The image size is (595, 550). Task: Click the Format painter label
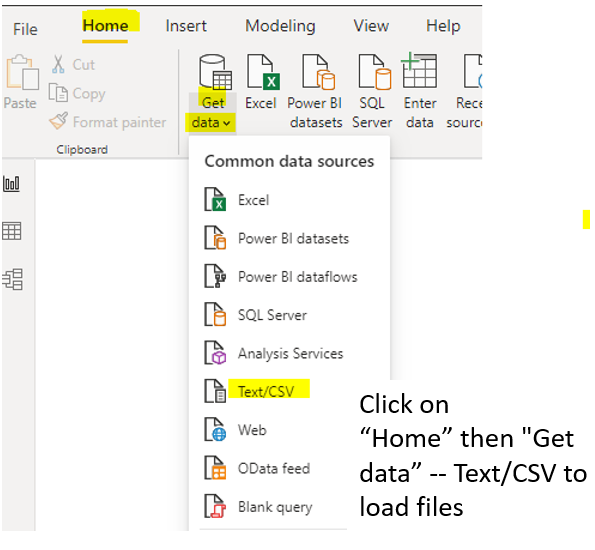(x=120, y=122)
